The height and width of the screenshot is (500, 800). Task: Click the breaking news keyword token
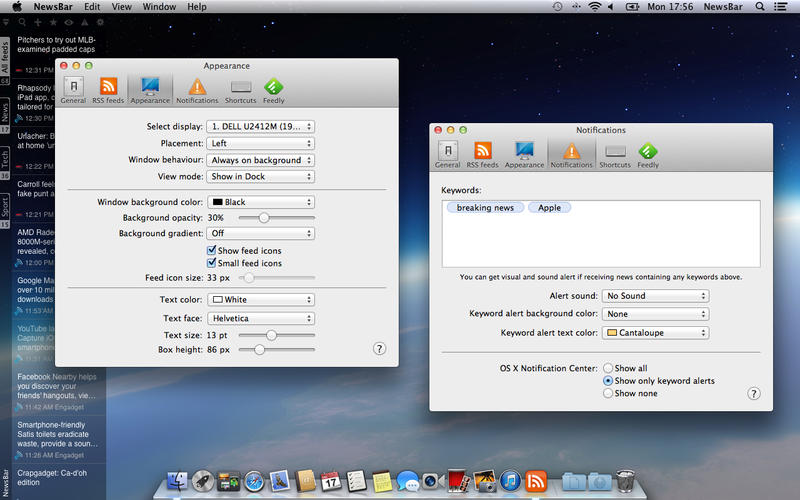point(485,208)
